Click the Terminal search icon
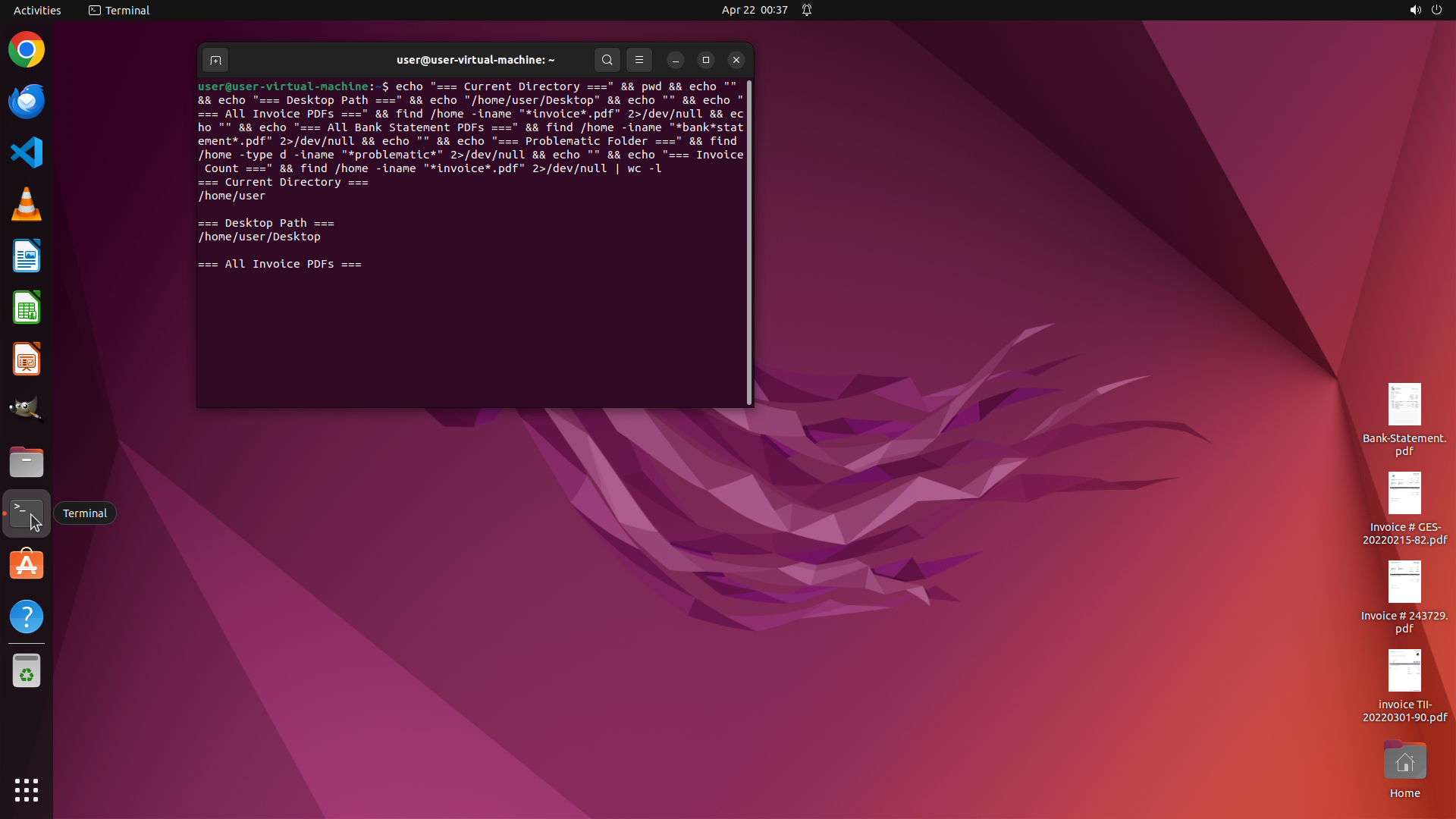This screenshot has width=1456, height=819. pos(607,60)
